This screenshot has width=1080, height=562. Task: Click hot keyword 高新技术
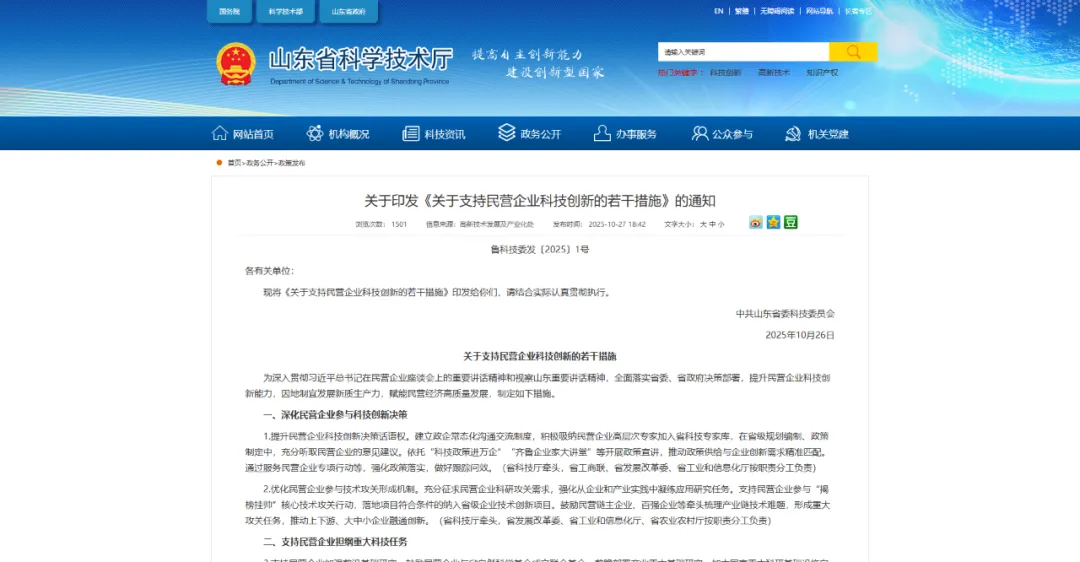773,72
